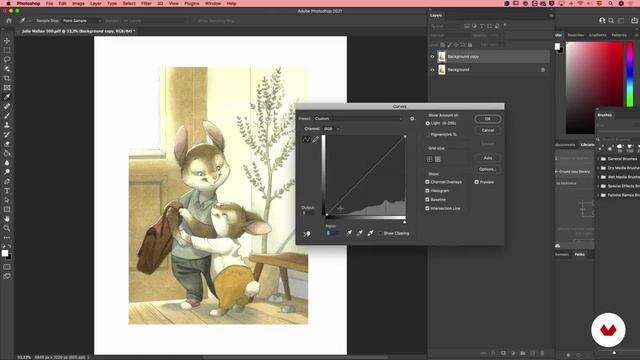Select the Rectangular Marquee tool
The image size is (640, 360).
(x=7, y=50)
